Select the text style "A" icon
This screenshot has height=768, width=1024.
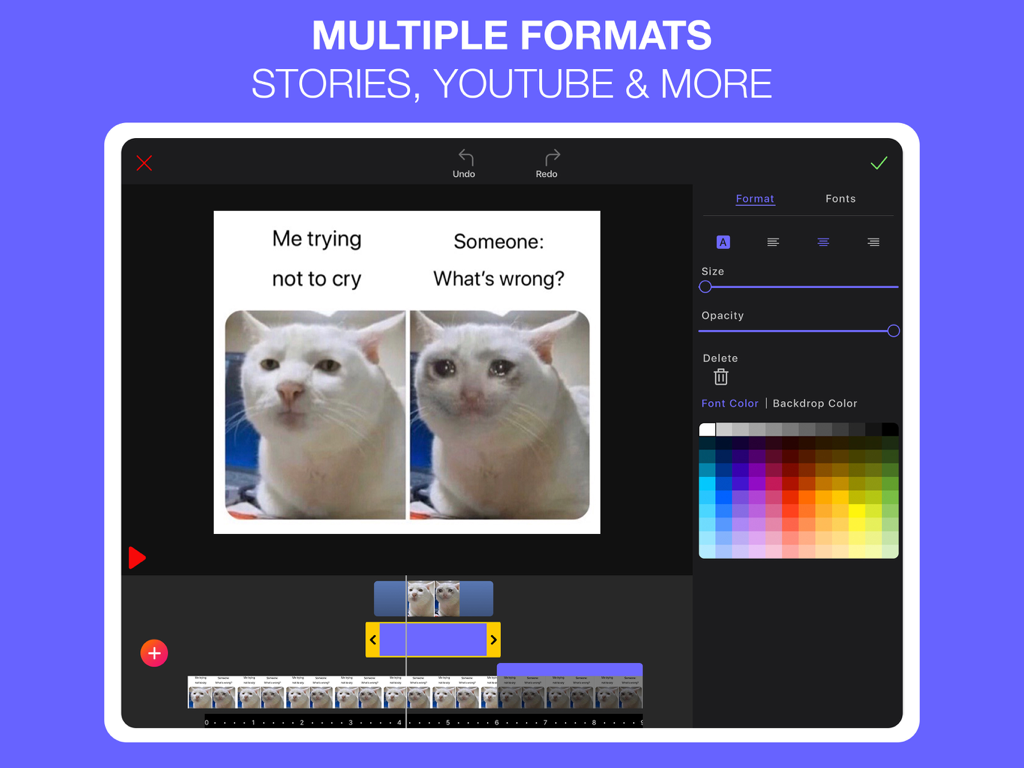point(722,242)
